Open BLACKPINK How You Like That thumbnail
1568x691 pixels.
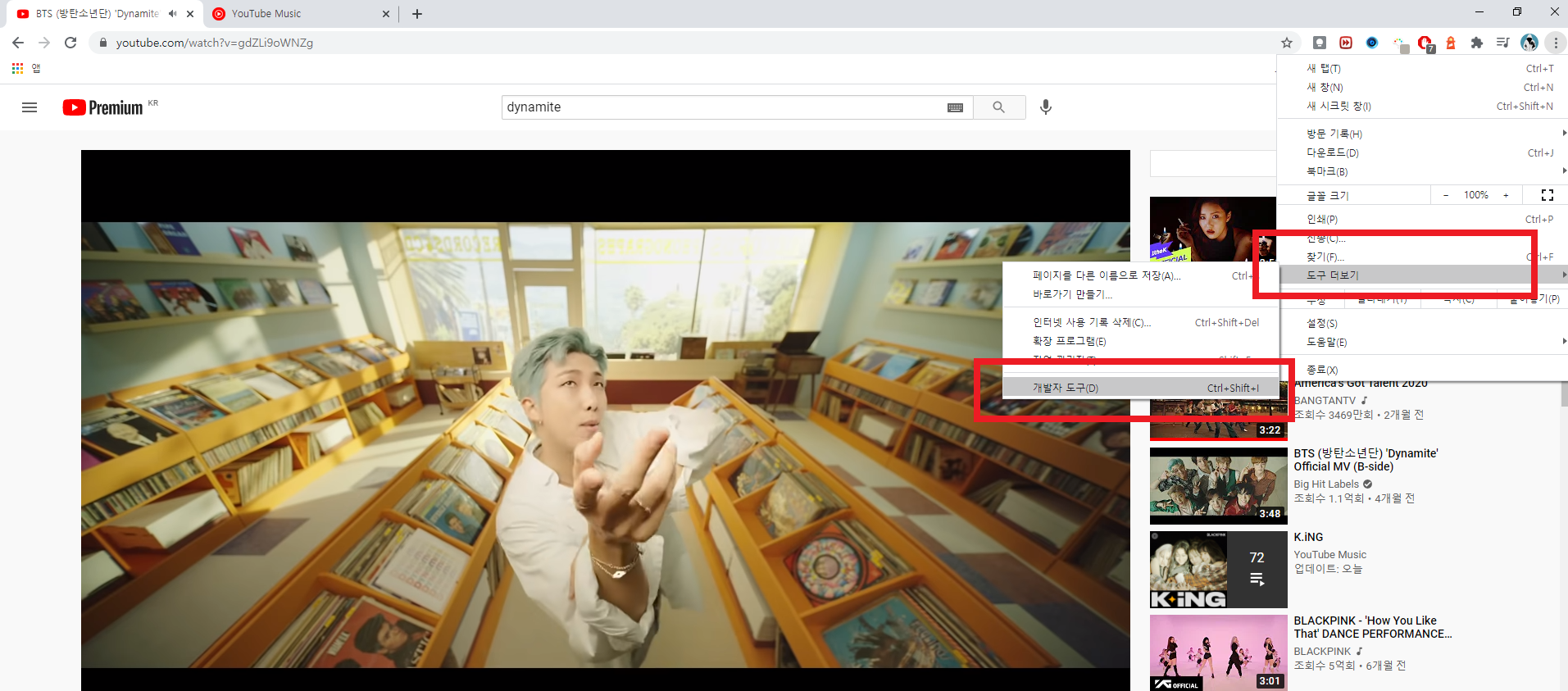pyautogui.click(x=1219, y=652)
